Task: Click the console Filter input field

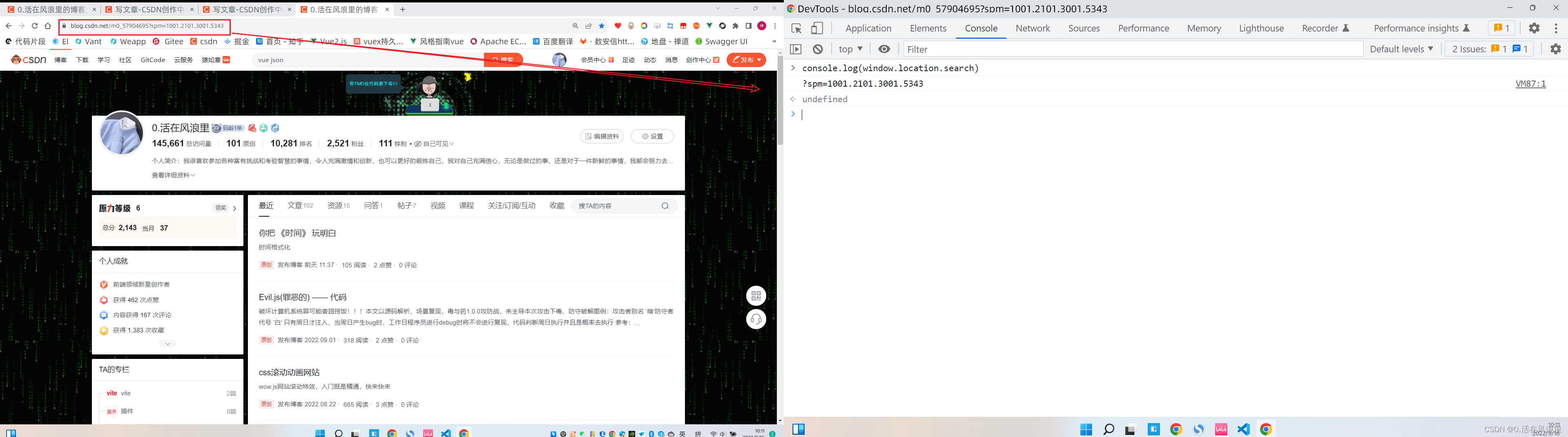Action: 974,49
